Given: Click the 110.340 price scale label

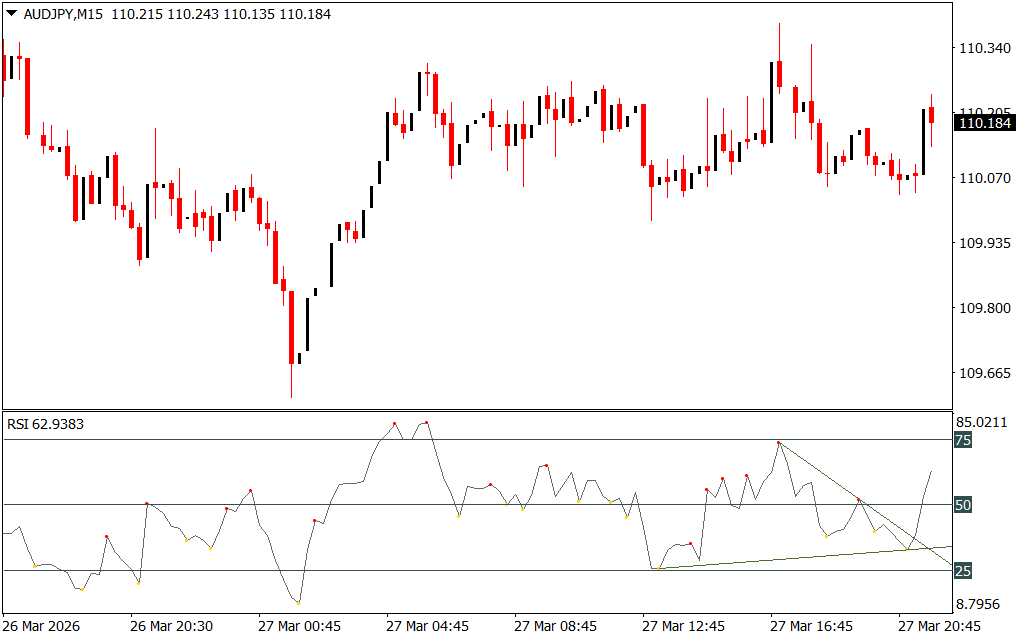Looking at the screenshot, I should coord(983,48).
